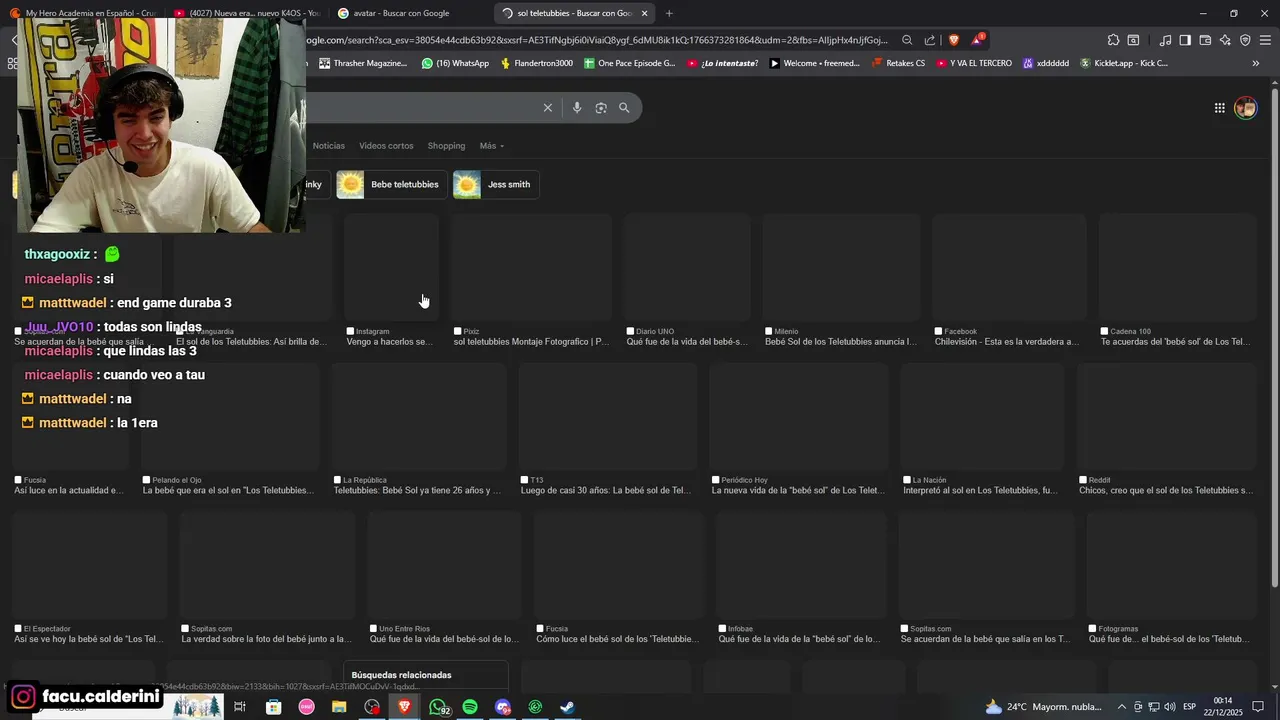Open Steam in the taskbar
The width and height of the screenshot is (1280, 720).
pyautogui.click(x=567, y=707)
